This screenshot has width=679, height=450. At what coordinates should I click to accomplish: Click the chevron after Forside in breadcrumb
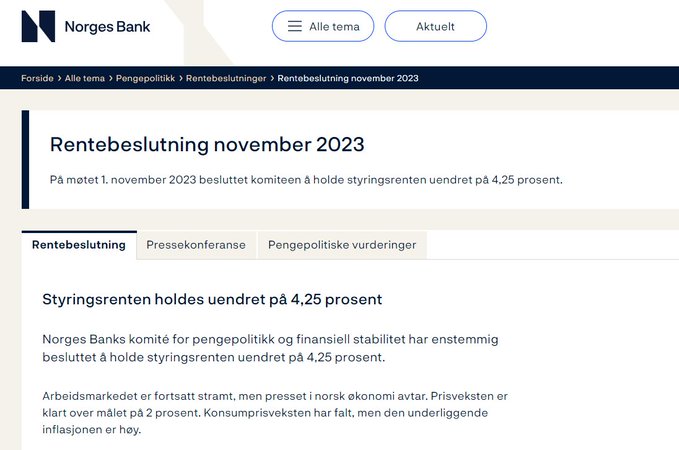(x=59, y=78)
